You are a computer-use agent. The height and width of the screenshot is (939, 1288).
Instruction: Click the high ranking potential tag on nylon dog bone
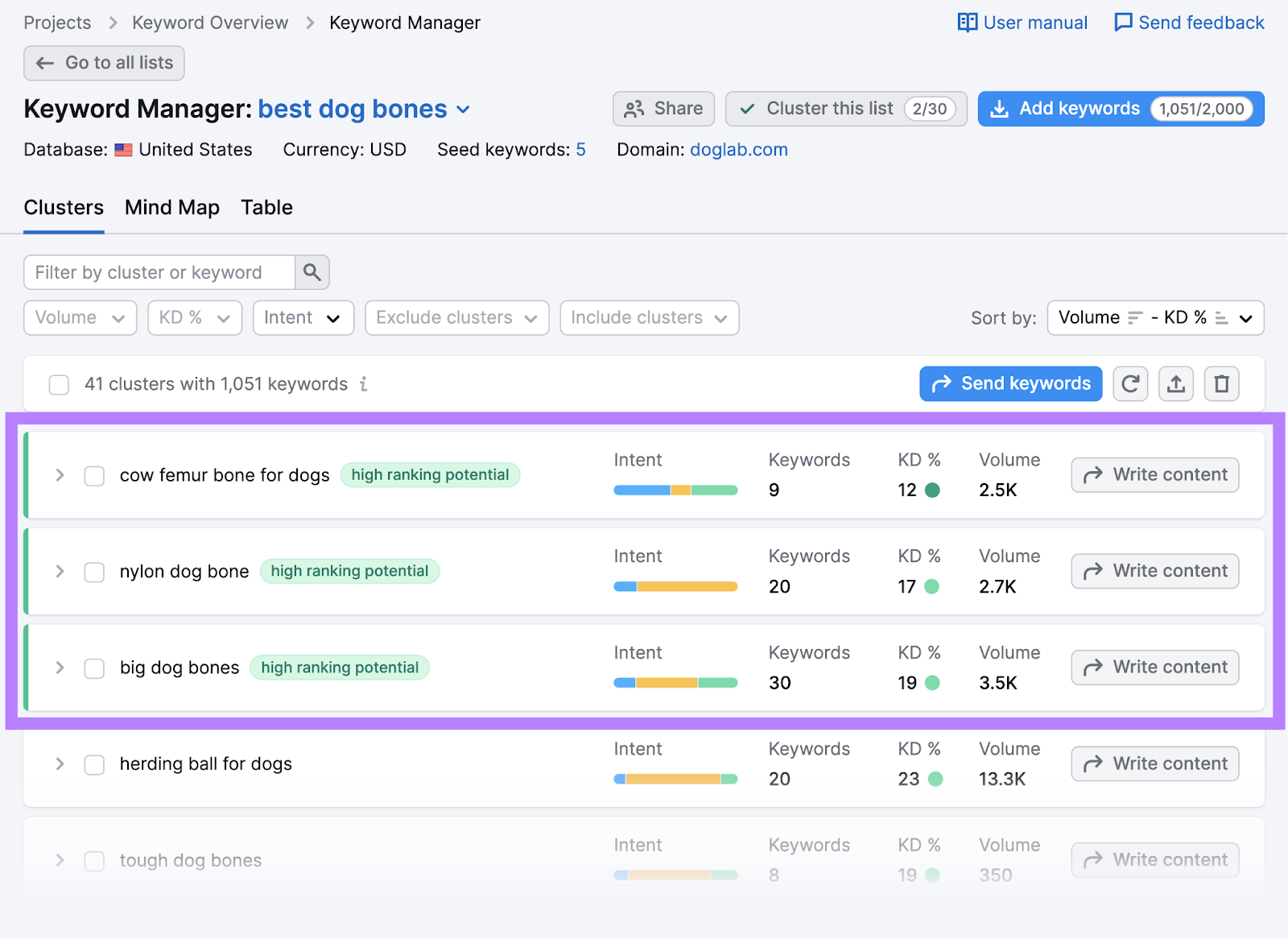pos(349,571)
